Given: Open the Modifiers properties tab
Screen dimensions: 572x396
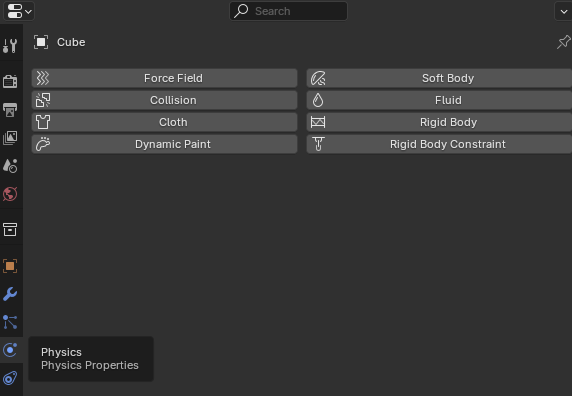Looking at the screenshot, I should (10, 294).
